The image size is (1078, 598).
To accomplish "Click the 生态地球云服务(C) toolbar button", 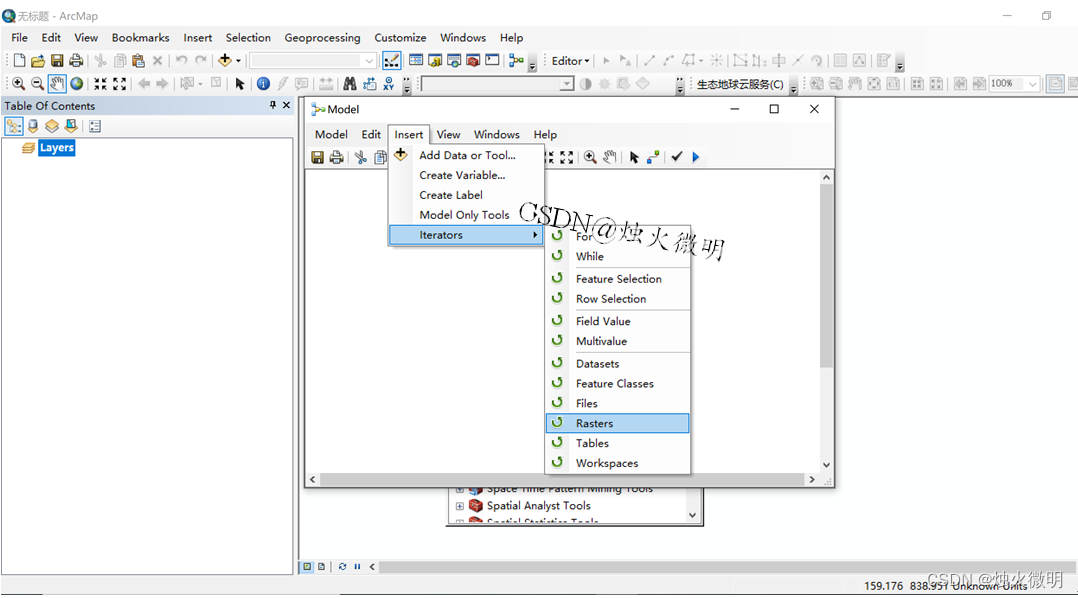I will pyautogui.click(x=740, y=85).
